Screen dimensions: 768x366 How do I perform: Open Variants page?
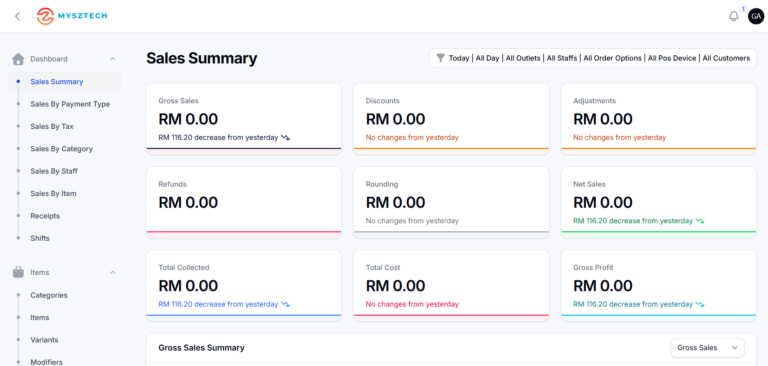tap(44, 340)
